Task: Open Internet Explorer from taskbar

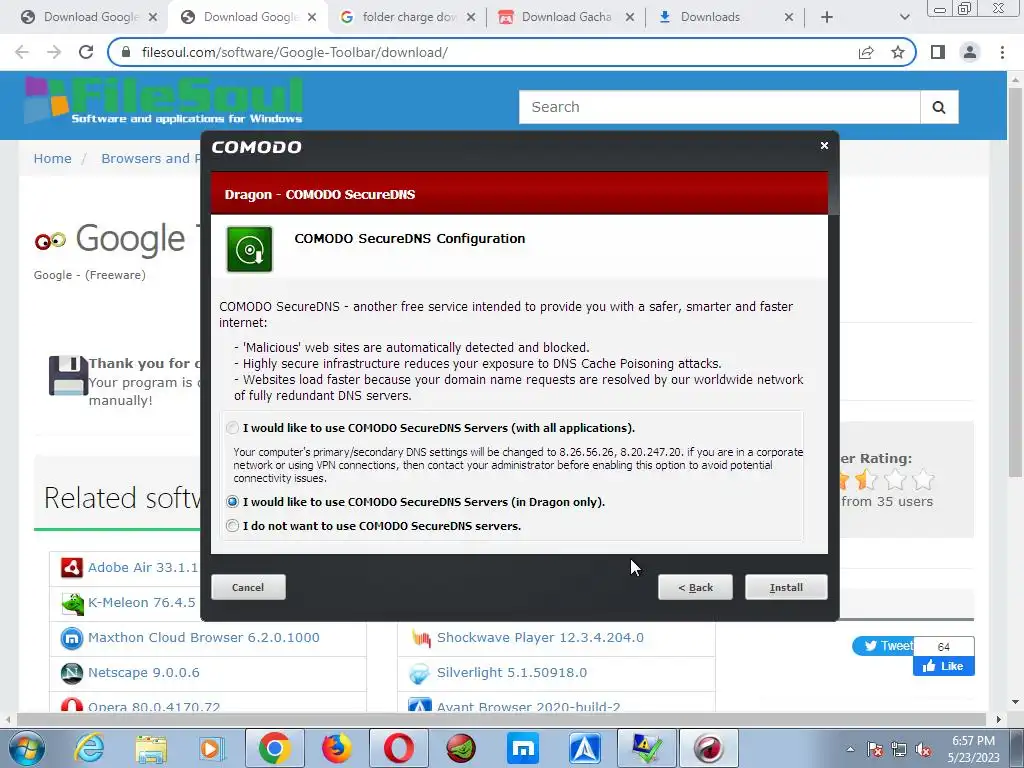Action: pyautogui.click(x=88, y=749)
